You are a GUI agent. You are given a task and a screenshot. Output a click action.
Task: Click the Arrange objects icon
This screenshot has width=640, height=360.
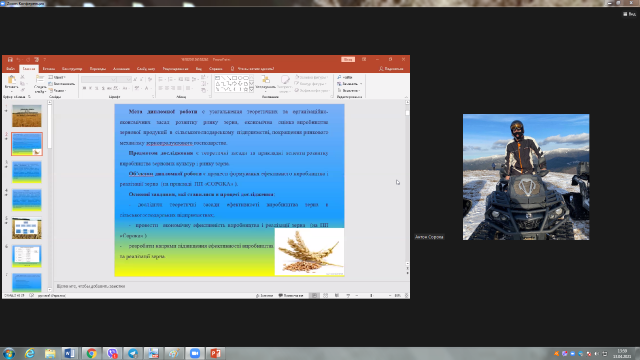click(x=266, y=79)
